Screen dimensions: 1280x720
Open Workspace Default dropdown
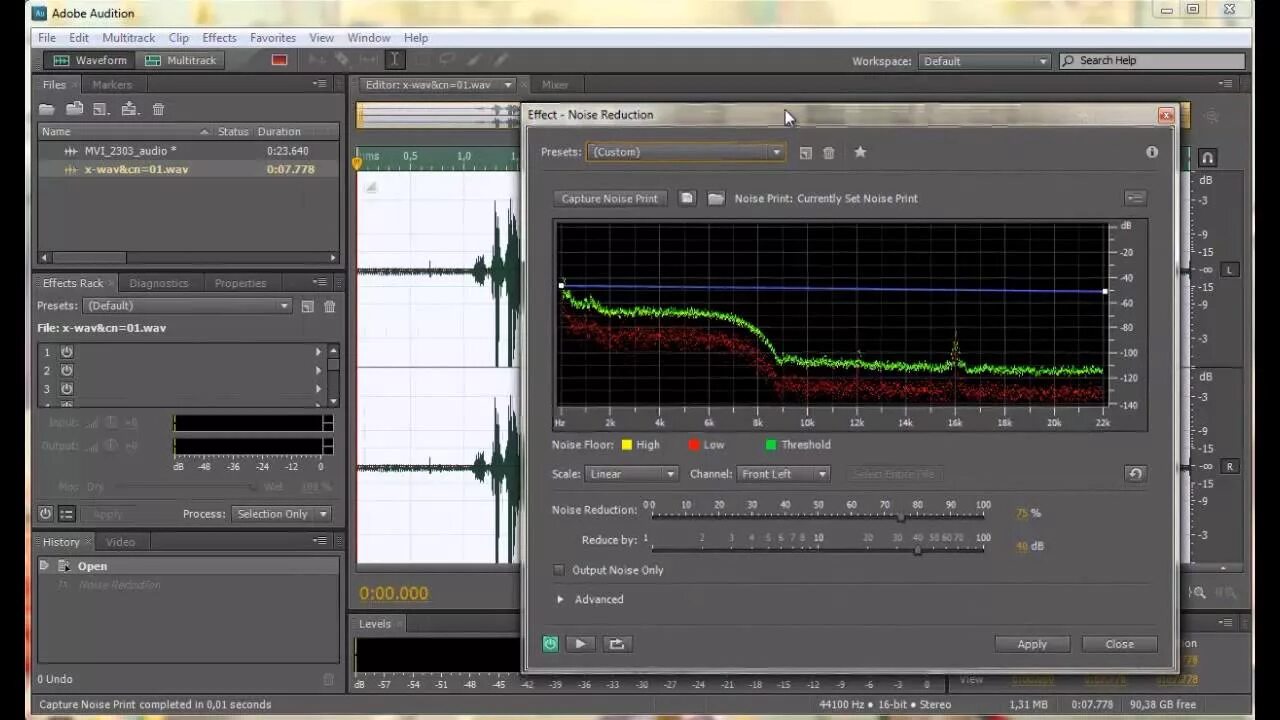(x=985, y=61)
